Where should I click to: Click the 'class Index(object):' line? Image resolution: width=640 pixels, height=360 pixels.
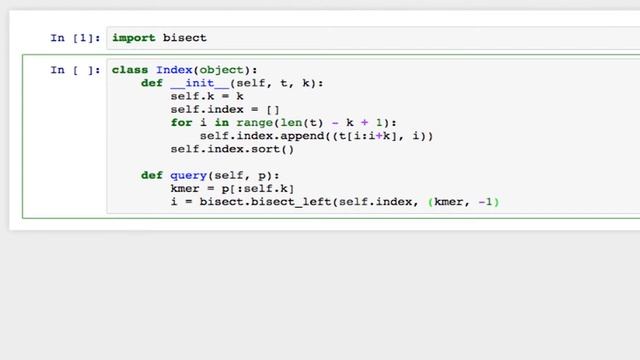(x=184, y=70)
